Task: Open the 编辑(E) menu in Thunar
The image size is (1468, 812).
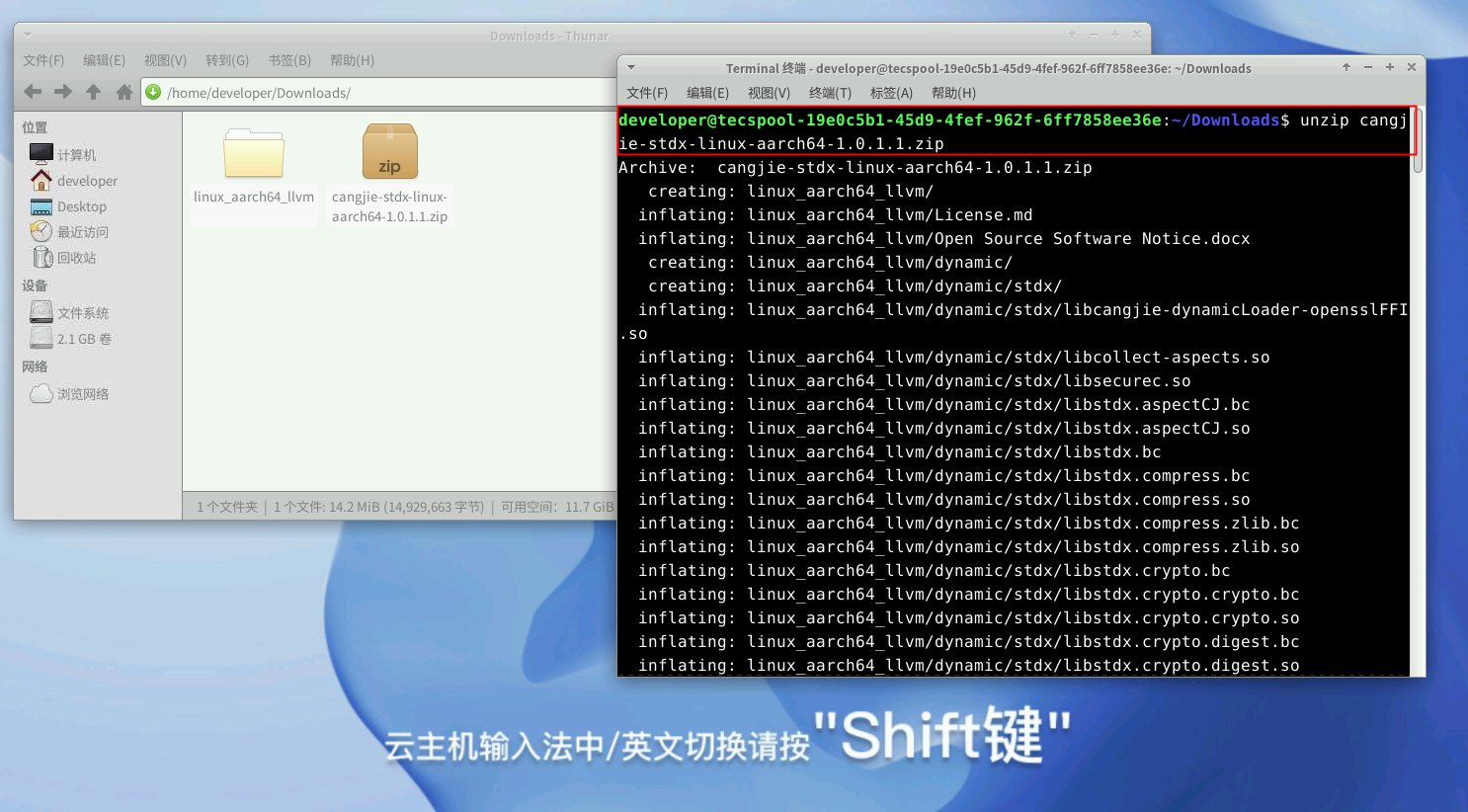Action: point(104,60)
